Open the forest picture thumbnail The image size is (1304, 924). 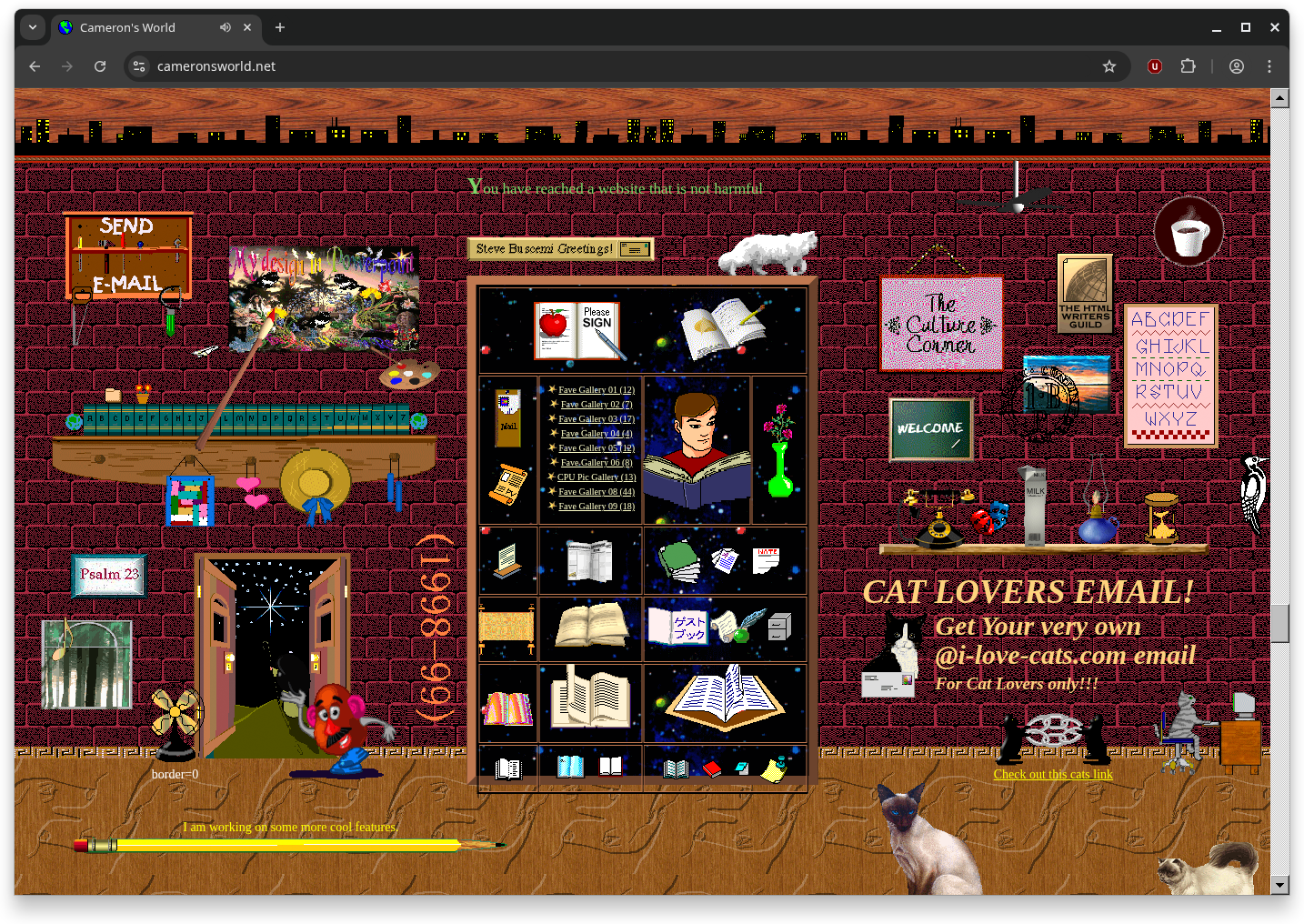point(87,664)
